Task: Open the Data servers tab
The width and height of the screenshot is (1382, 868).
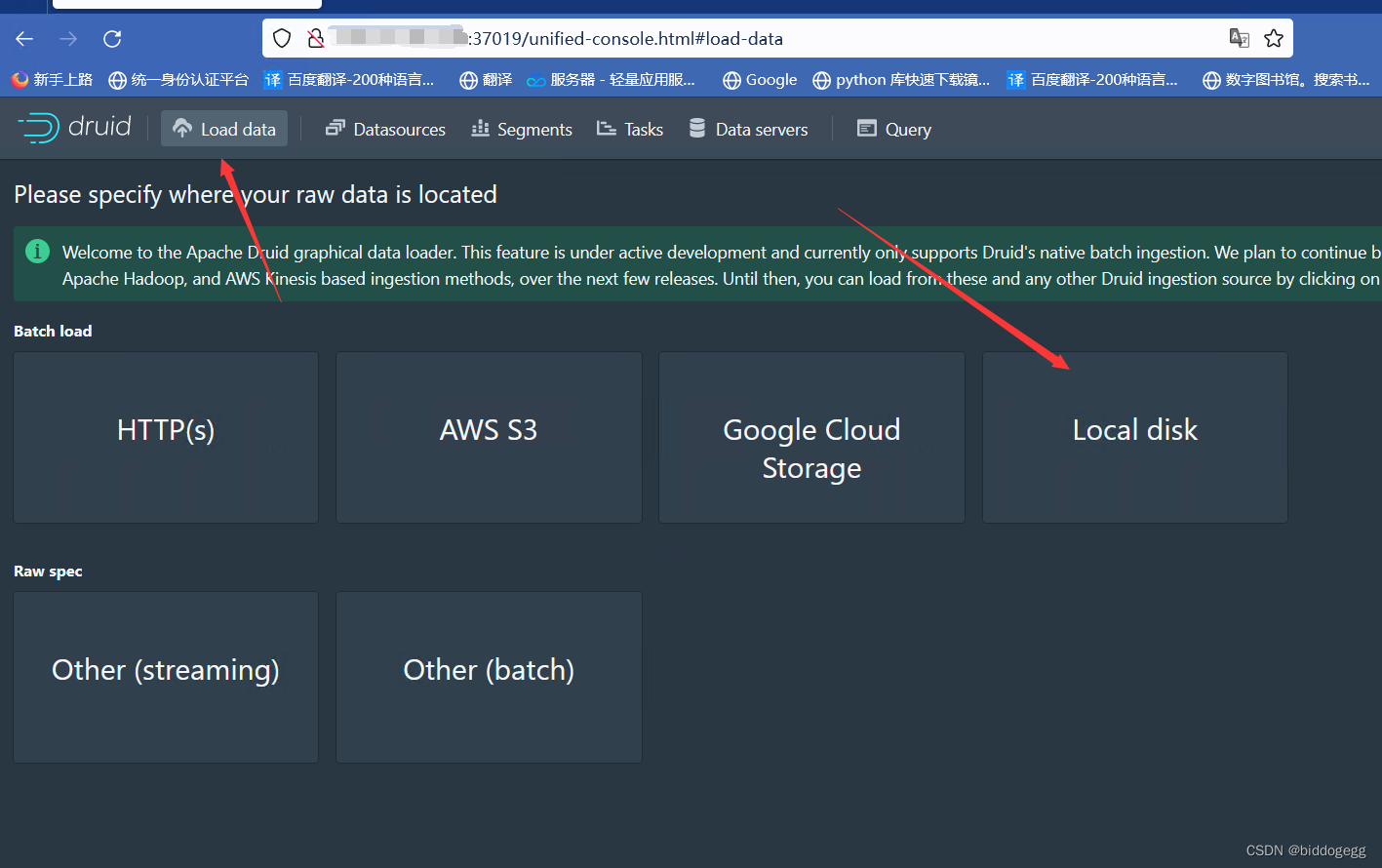Action: (x=748, y=129)
